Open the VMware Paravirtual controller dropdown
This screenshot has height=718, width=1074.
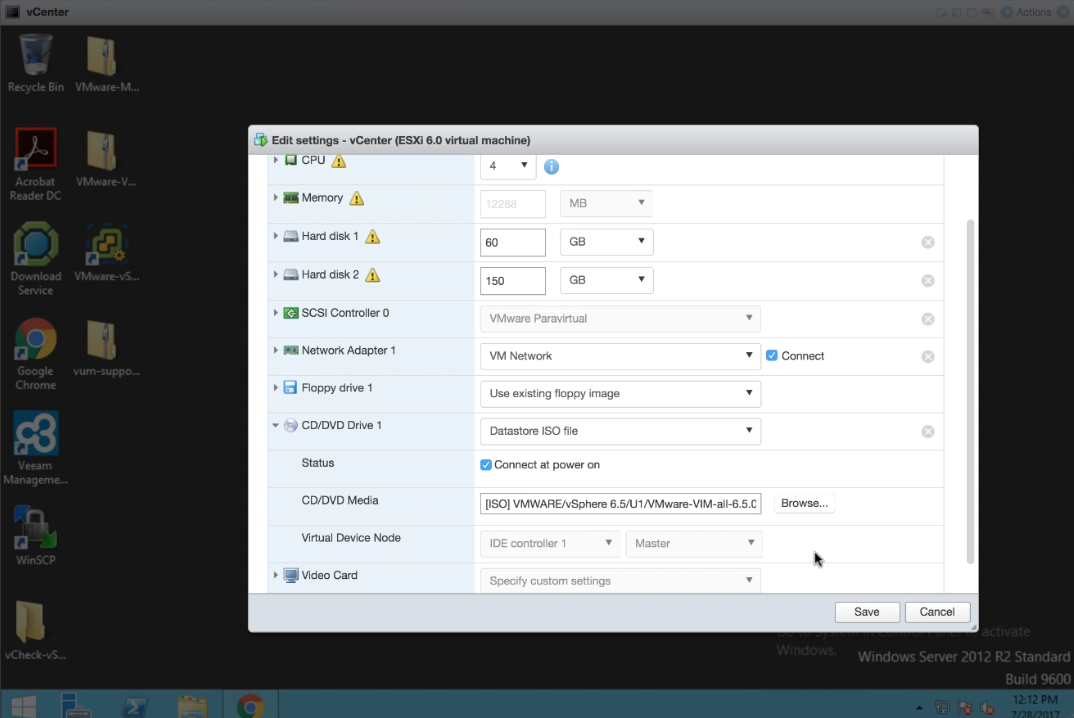point(620,319)
